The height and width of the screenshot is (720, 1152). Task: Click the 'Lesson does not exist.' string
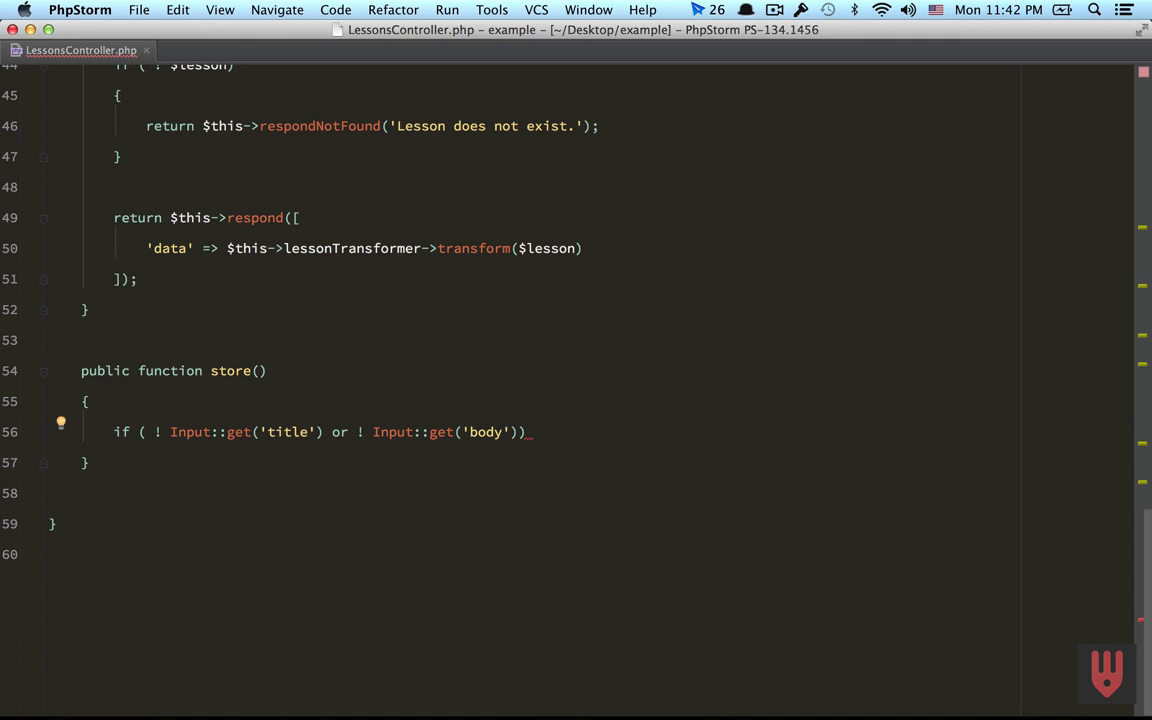click(486, 126)
